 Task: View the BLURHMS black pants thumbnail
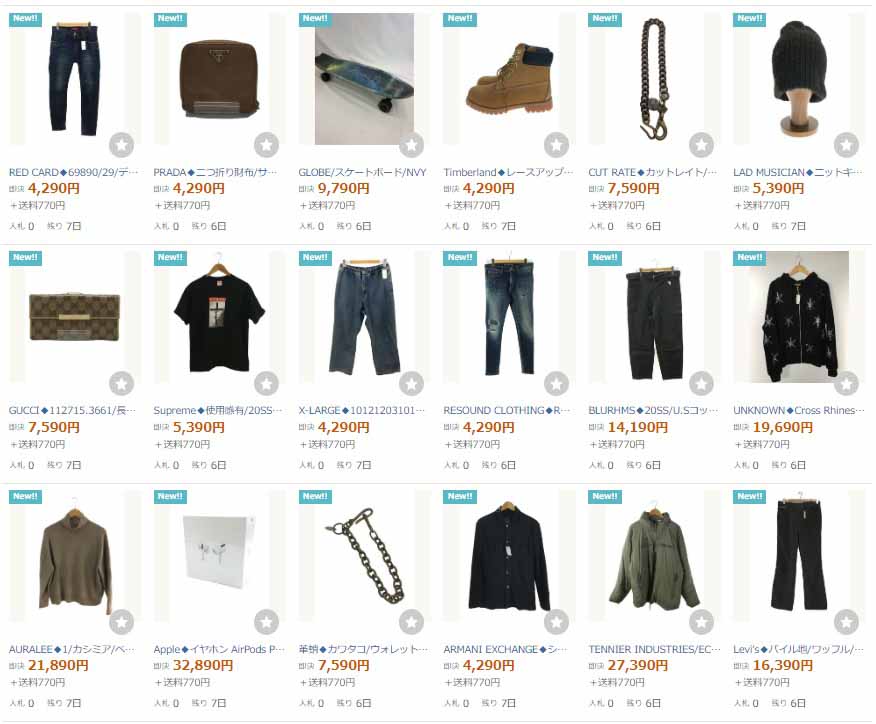tap(654, 317)
